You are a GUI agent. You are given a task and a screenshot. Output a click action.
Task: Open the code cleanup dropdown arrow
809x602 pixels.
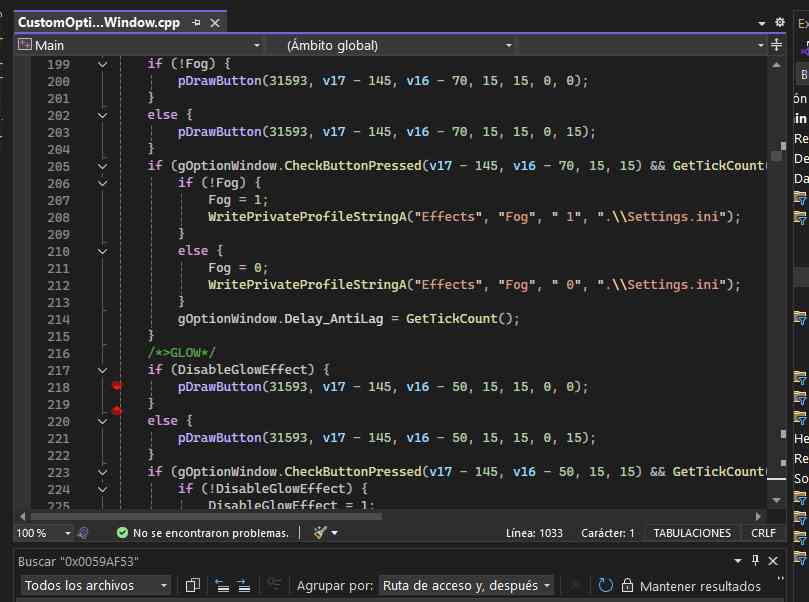(x=334, y=533)
